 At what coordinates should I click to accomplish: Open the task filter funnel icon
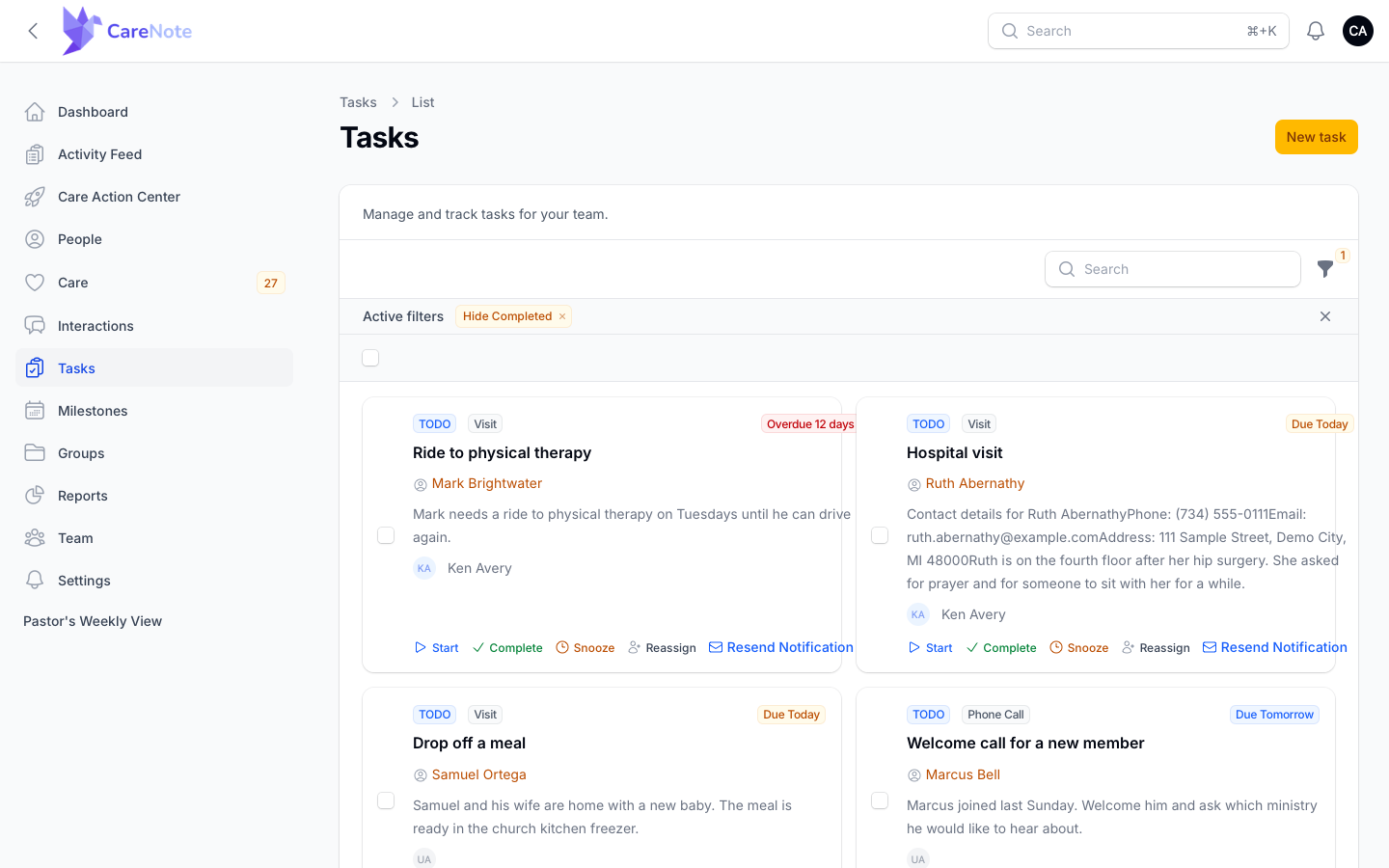click(1325, 269)
